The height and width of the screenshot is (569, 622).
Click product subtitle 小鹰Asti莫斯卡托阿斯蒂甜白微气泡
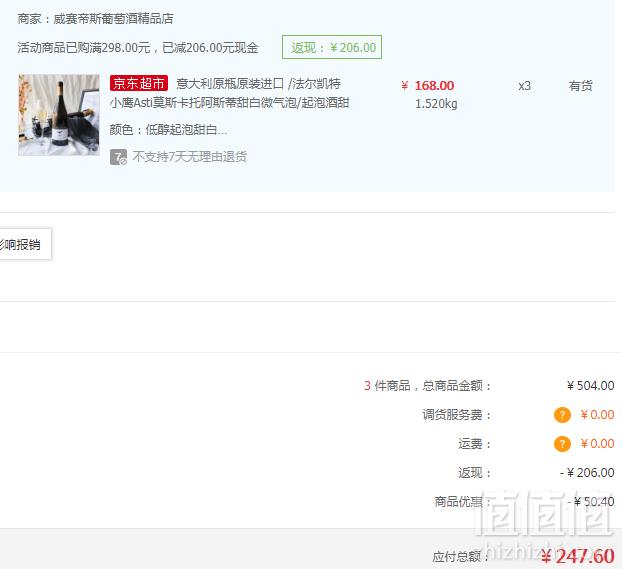[x=204, y=103]
